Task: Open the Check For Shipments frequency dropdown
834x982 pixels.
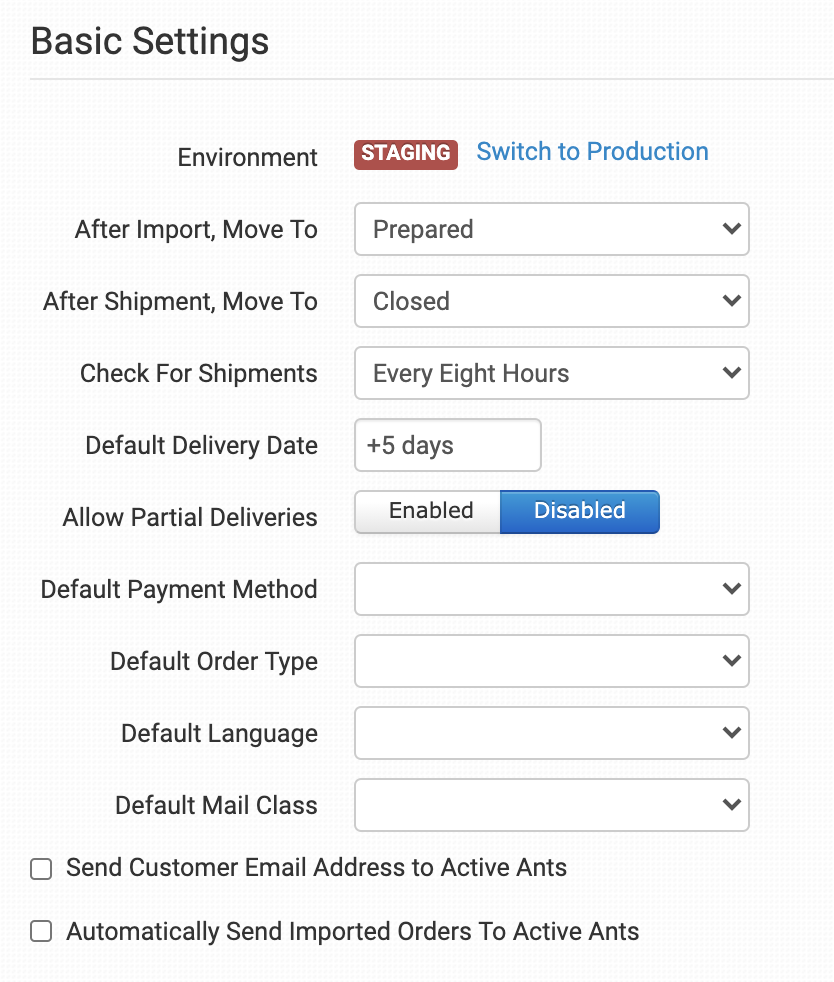Action: click(551, 374)
